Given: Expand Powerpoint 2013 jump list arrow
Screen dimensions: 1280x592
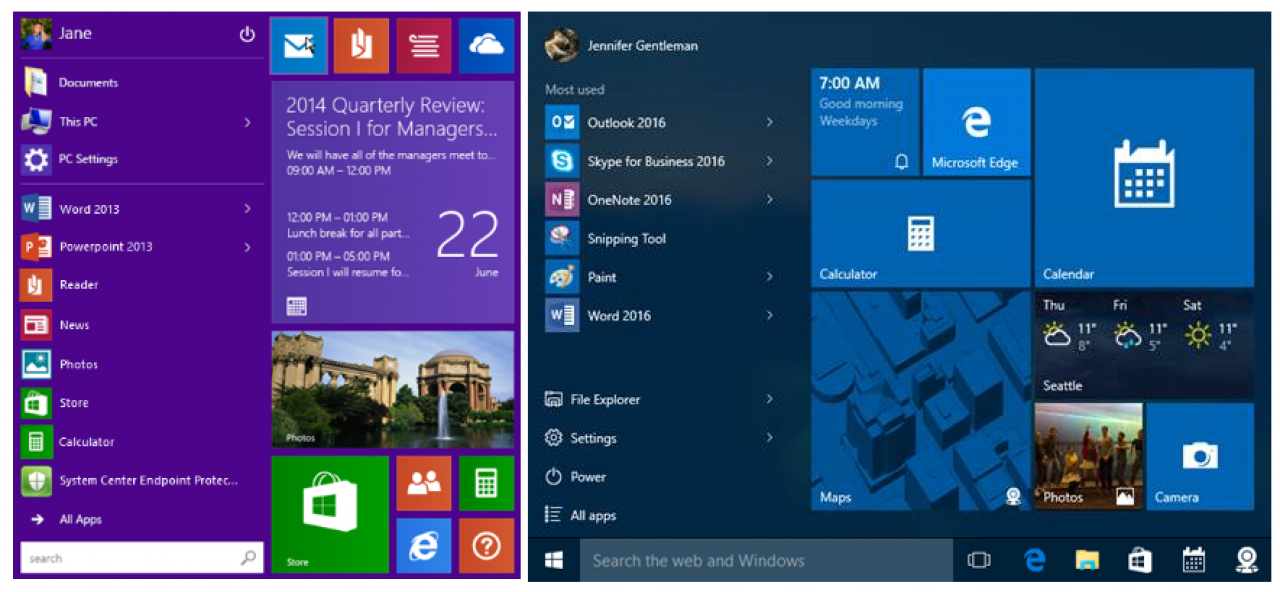Looking at the screenshot, I should [247, 246].
